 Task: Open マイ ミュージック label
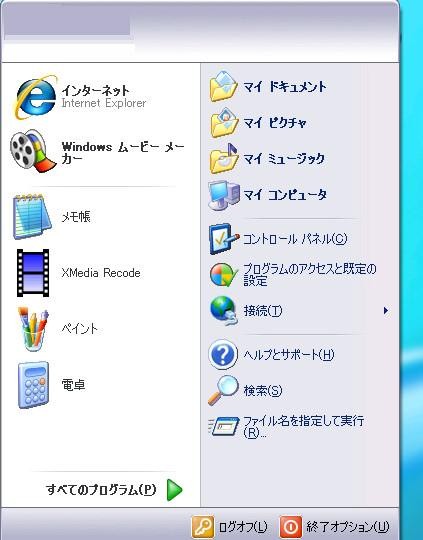pyautogui.click(x=284, y=159)
